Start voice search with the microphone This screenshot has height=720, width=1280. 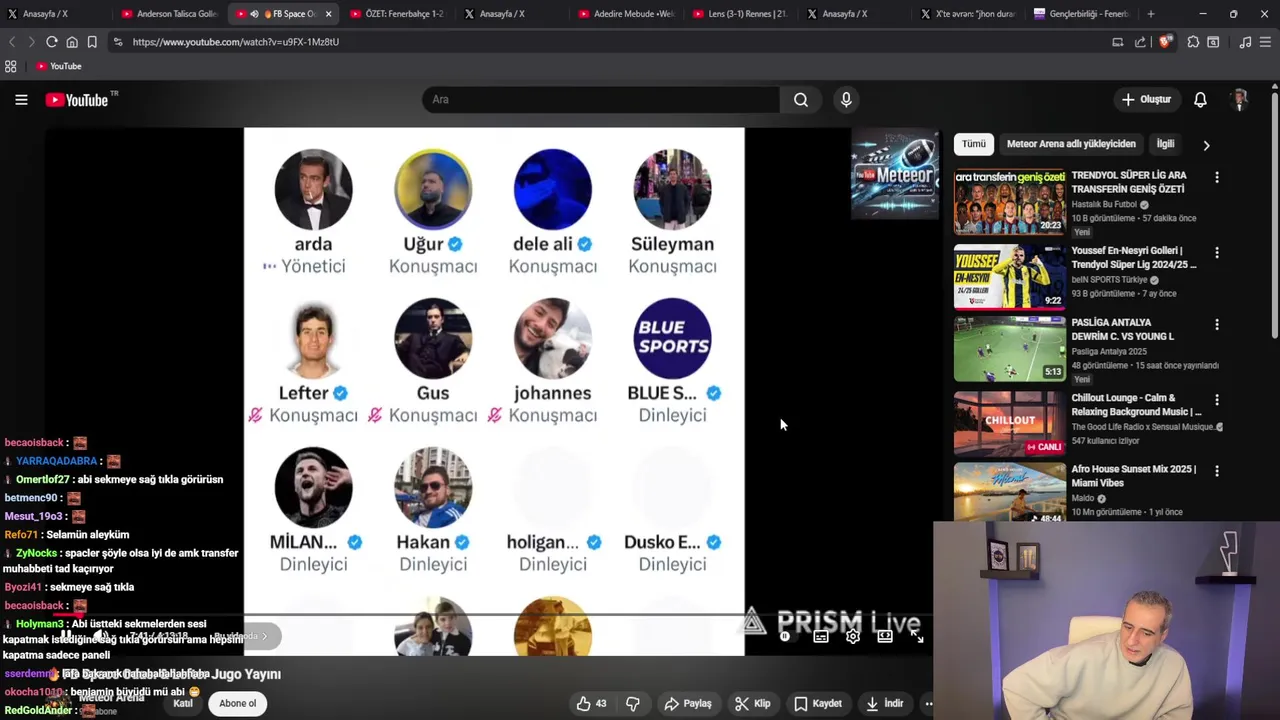846,99
